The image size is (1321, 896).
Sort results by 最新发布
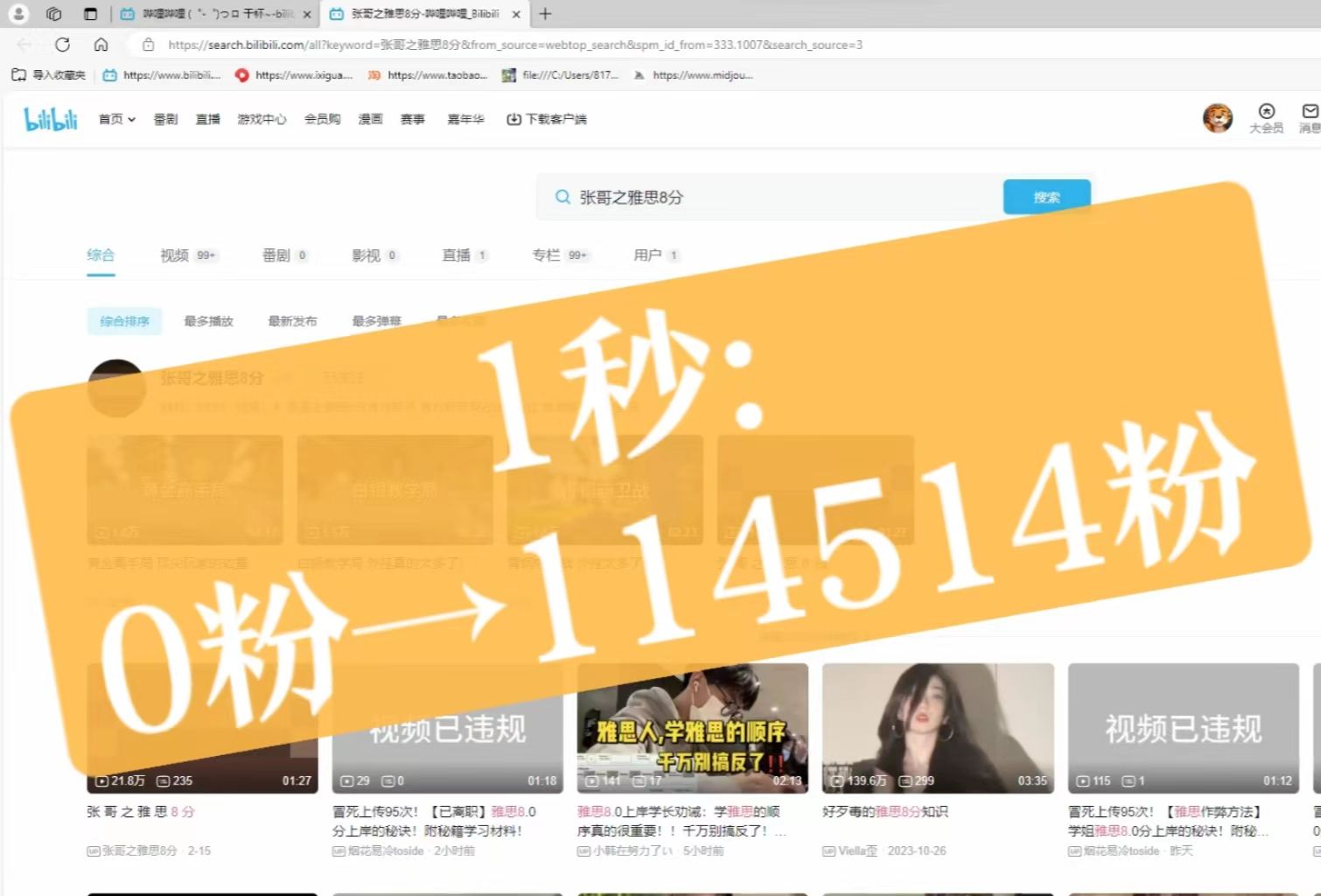tap(292, 321)
